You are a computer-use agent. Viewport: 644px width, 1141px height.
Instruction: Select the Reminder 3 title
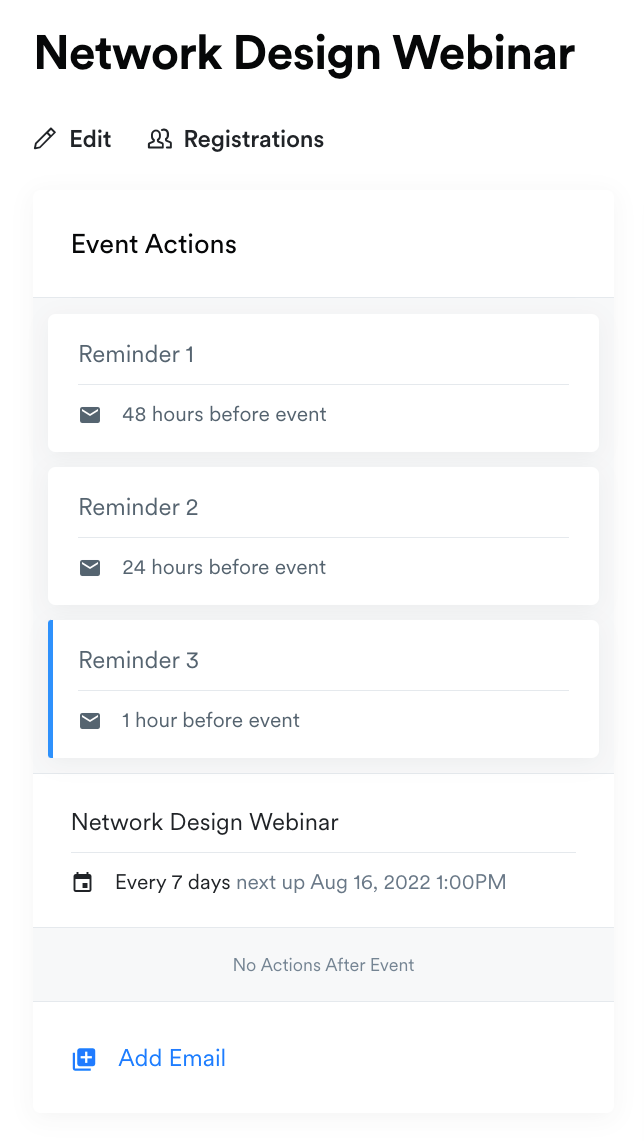(x=138, y=660)
